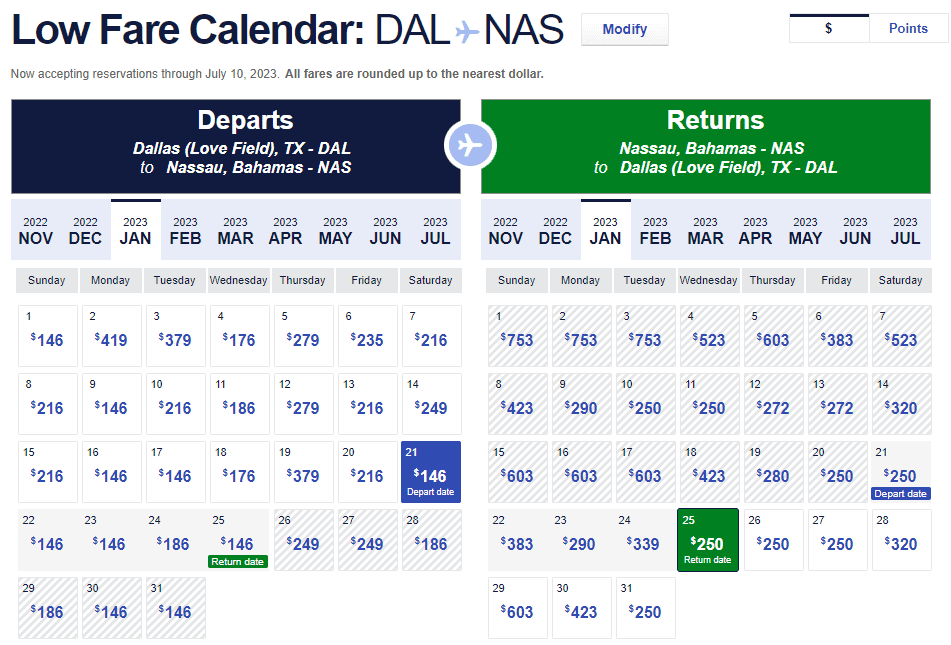Select the $419 departure fare on January 2
Viewport: 951px width, 645px height.
tap(111, 335)
